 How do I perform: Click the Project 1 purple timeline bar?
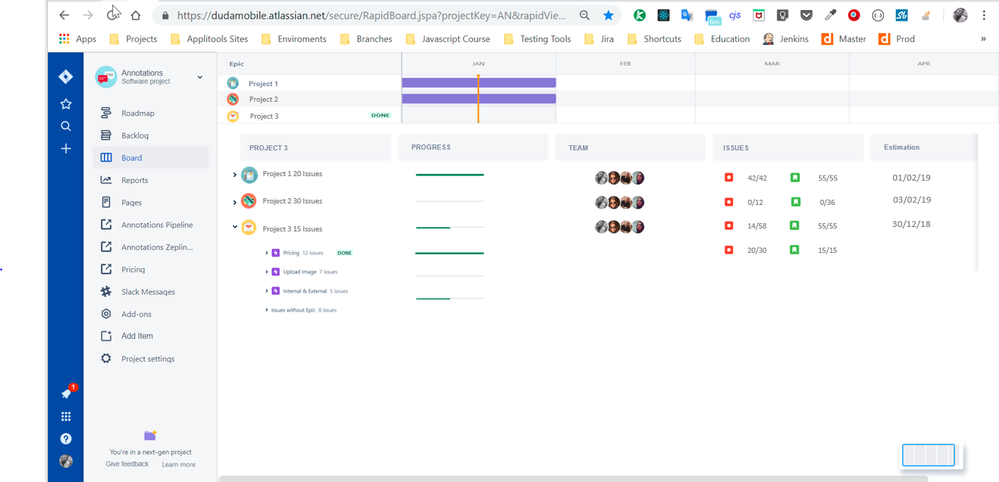coord(478,83)
